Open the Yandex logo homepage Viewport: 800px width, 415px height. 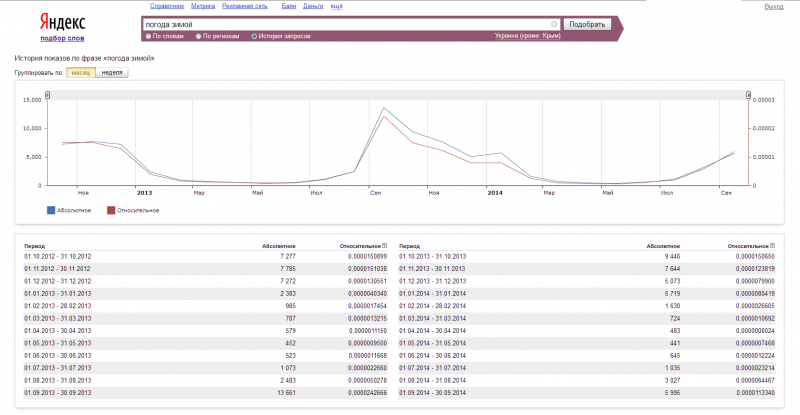coord(62,22)
